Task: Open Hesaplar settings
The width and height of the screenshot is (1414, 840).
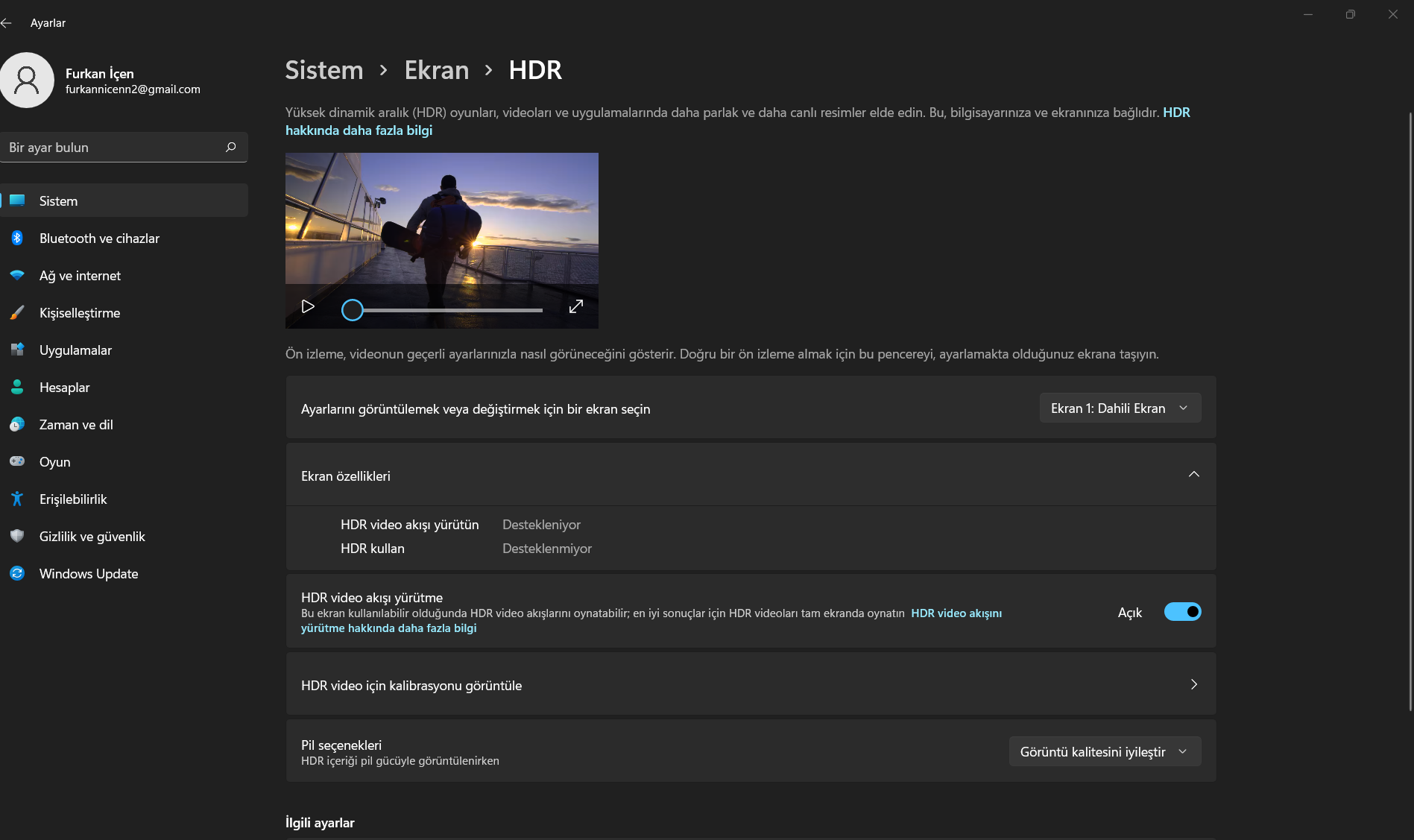Action: click(124, 387)
